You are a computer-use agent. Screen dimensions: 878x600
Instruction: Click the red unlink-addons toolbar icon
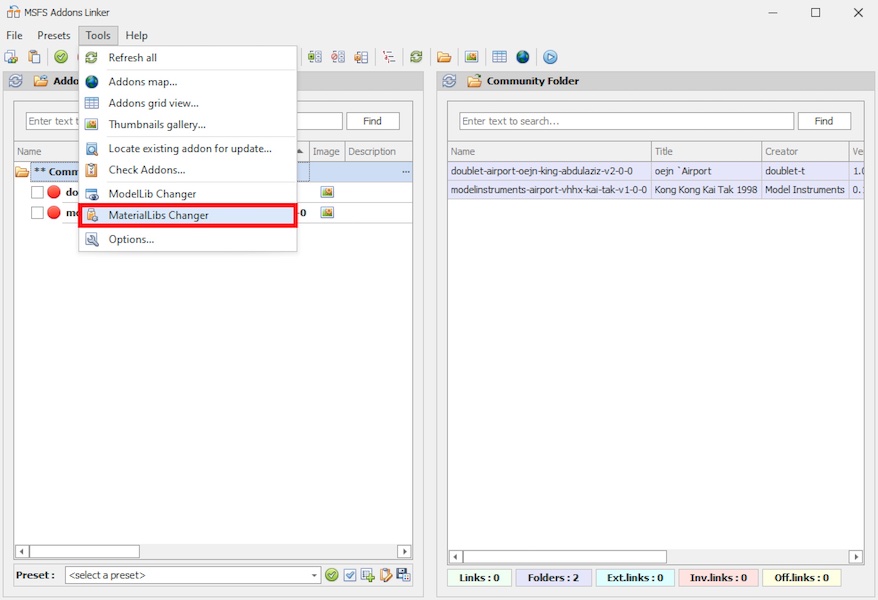pos(338,57)
